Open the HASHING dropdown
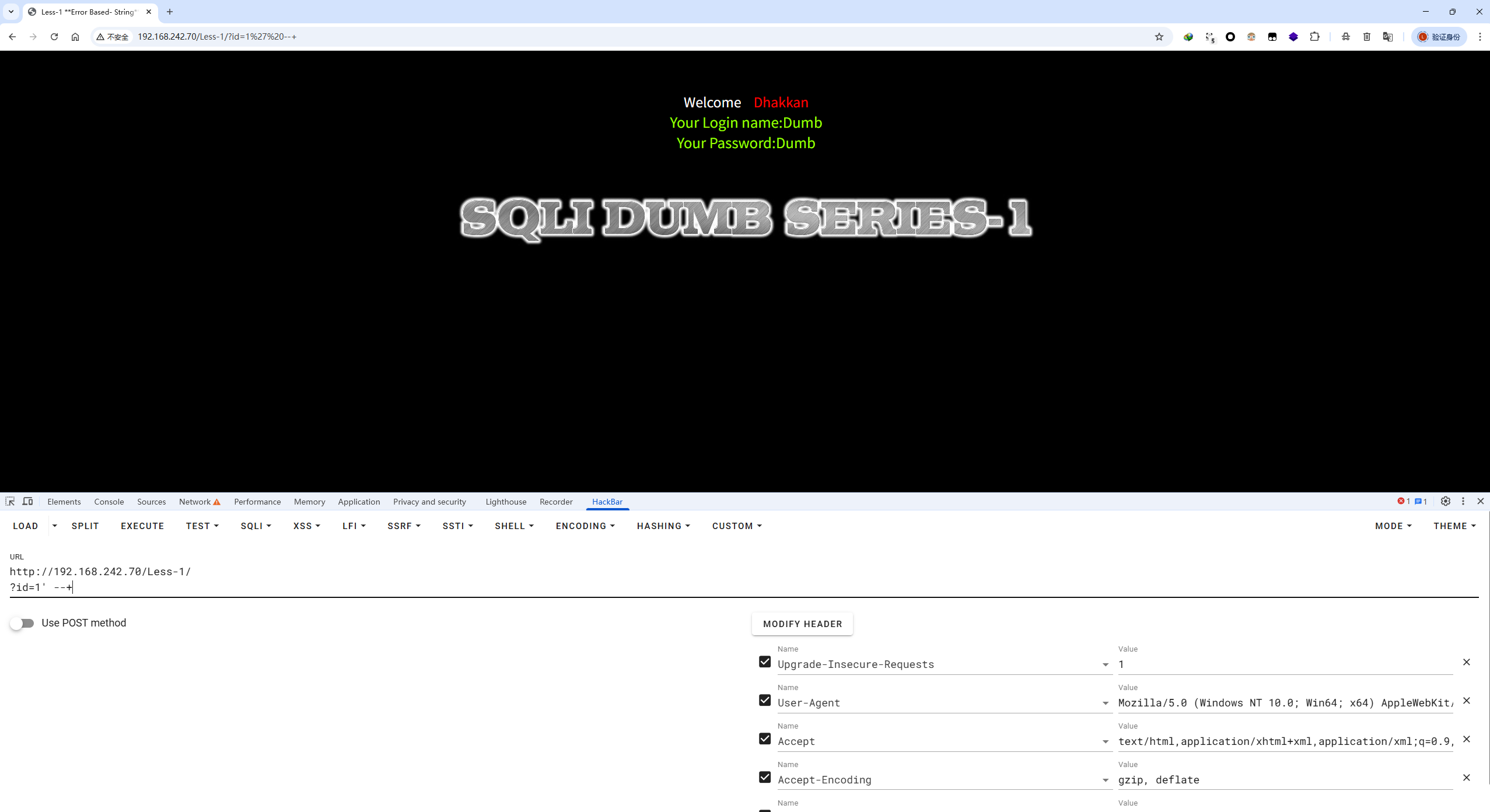Screen dimensions: 1490x812 coord(663,526)
